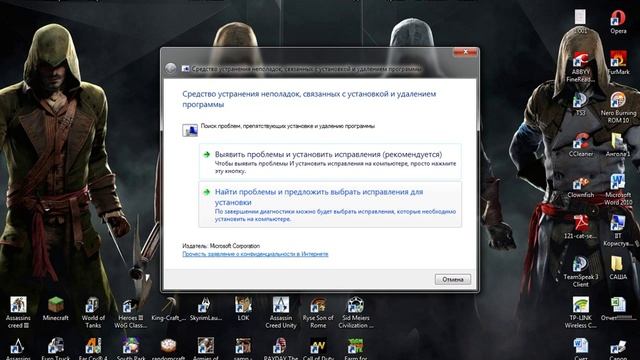Launch World of Tanks
The height and width of the screenshot is (360, 640).
coord(93,312)
